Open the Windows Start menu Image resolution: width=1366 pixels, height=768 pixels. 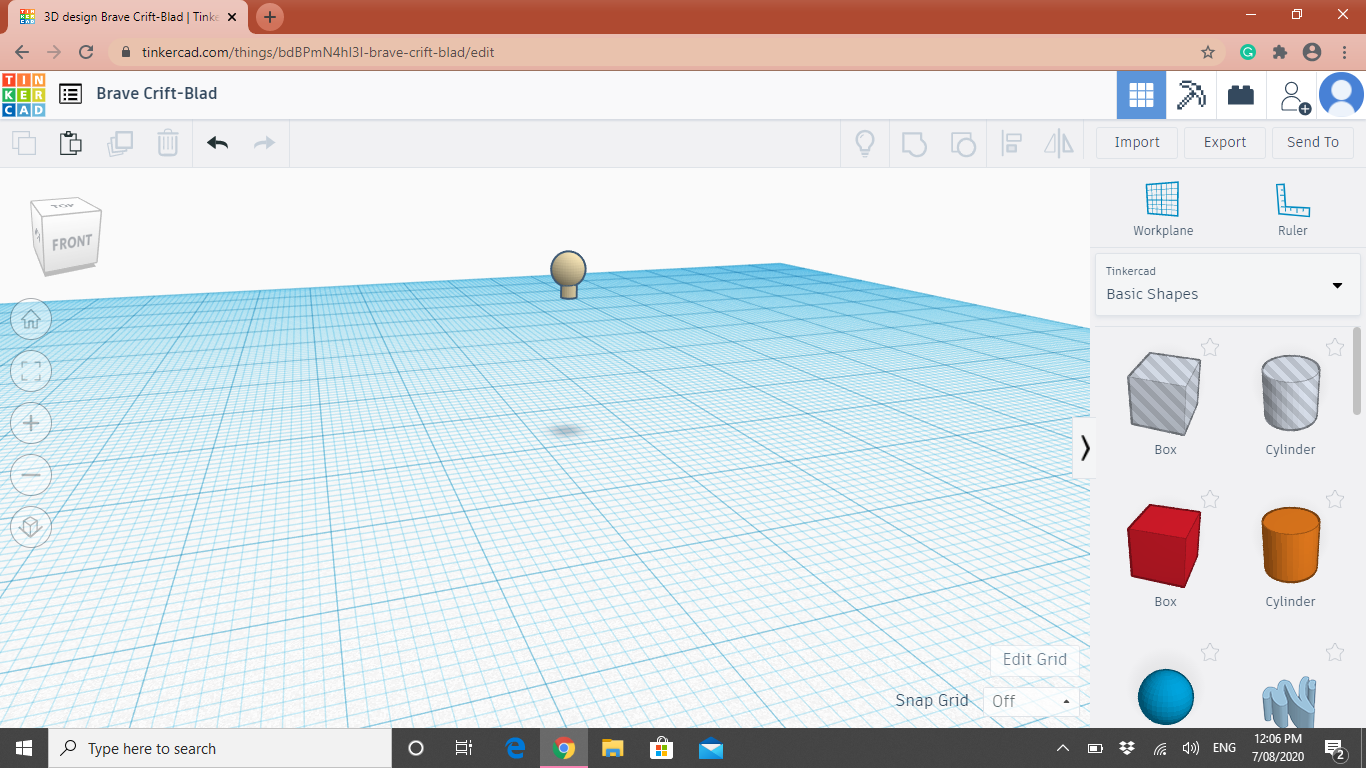click(x=24, y=748)
